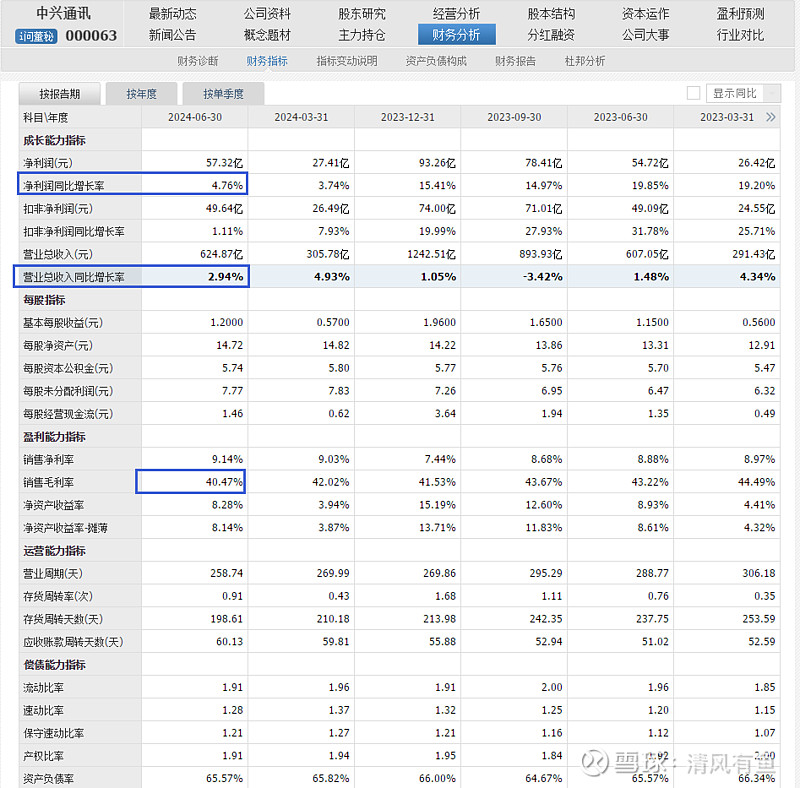Click the 57.32亿 net profit value
The height and width of the screenshot is (788, 800).
click(x=224, y=163)
